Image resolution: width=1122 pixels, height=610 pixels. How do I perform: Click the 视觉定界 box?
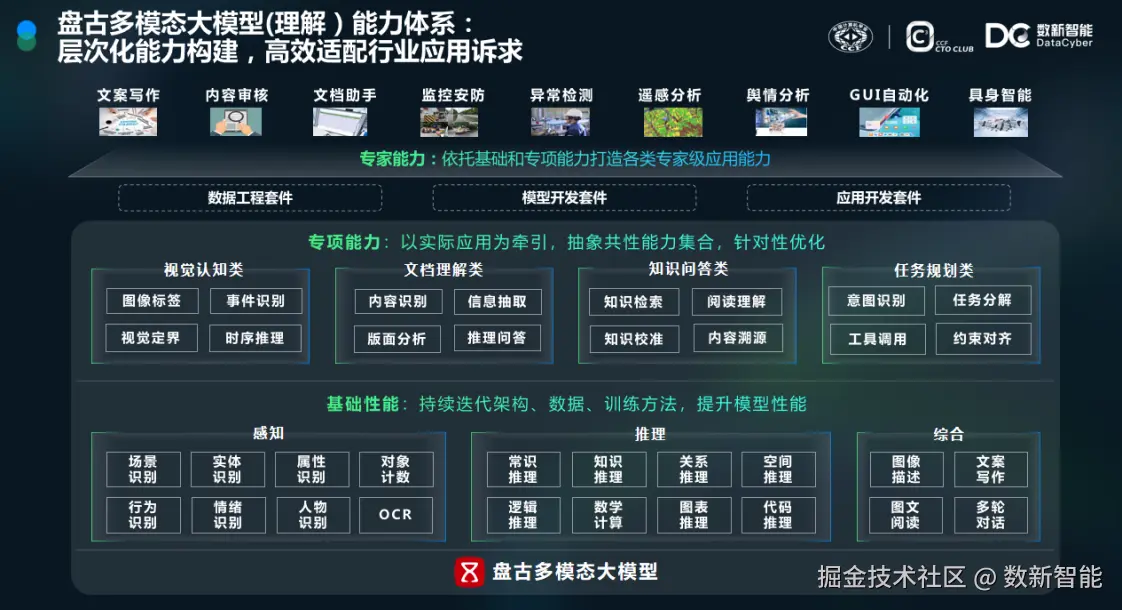coord(151,338)
